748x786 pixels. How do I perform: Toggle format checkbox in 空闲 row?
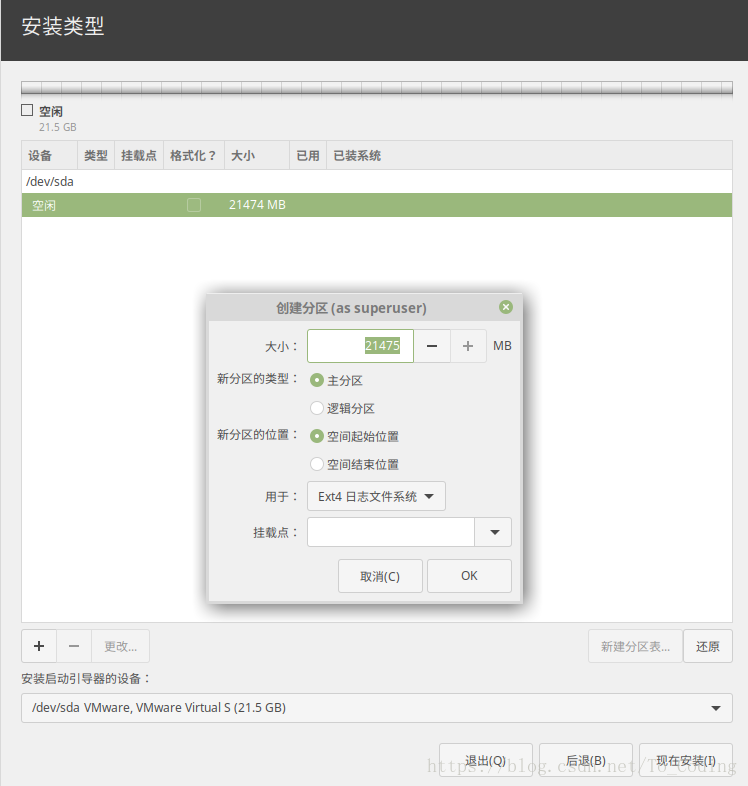(194, 205)
